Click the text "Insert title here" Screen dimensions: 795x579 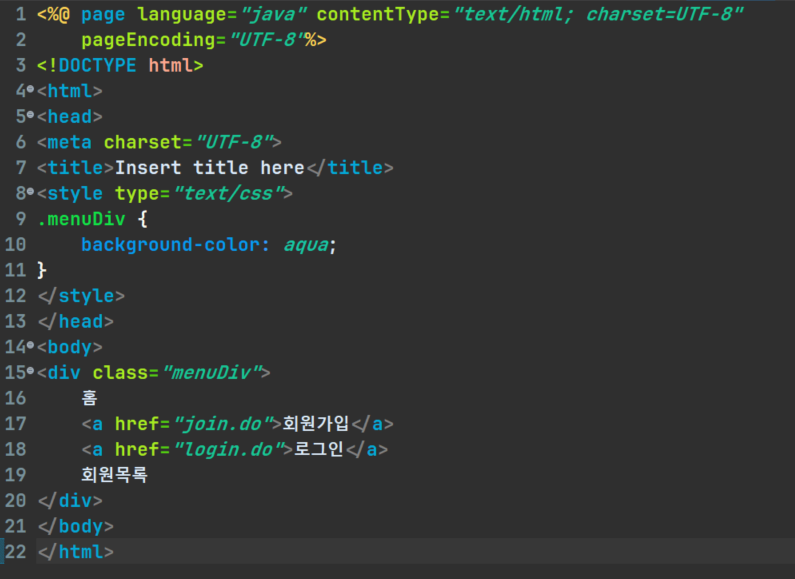pyautogui.click(x=209, y=167)
